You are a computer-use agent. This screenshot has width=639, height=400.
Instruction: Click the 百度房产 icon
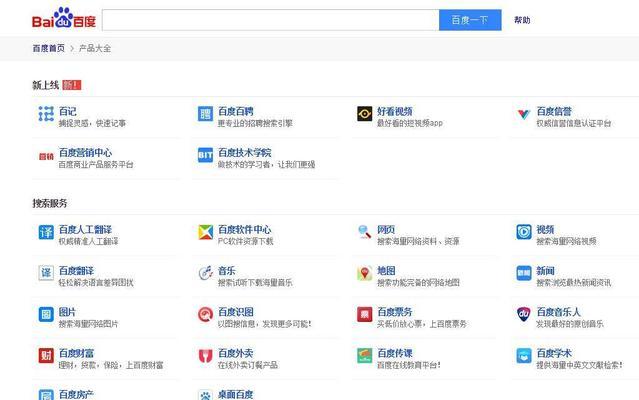coord(46,395)
